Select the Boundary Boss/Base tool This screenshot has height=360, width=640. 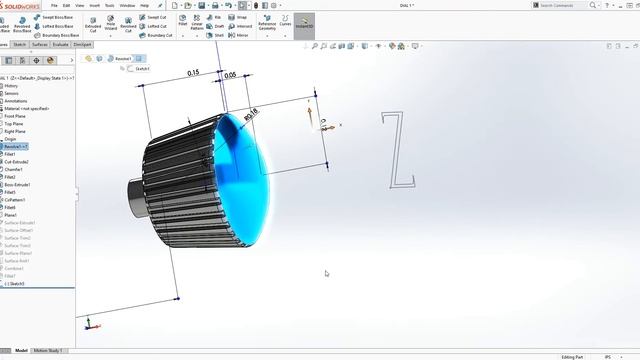pos(57,35)
